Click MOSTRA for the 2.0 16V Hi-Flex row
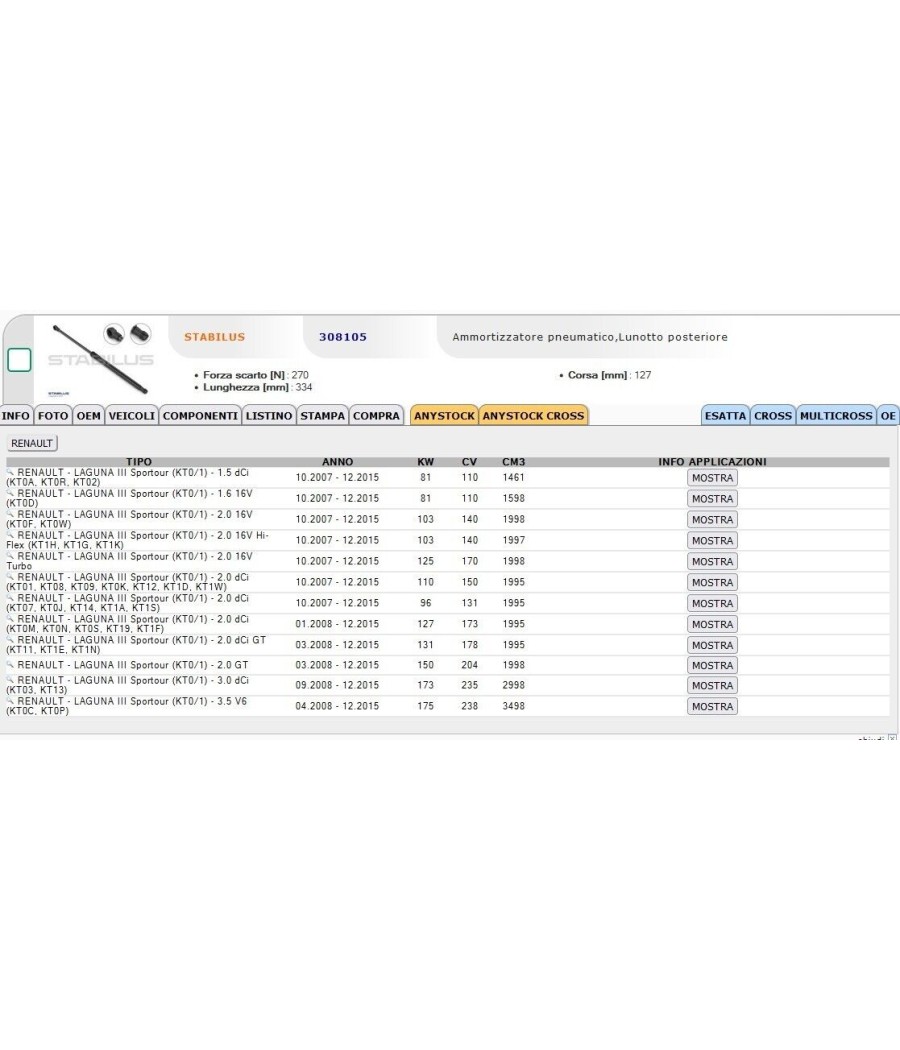Screen dimensions: 900x1050 tap(712, 540)
